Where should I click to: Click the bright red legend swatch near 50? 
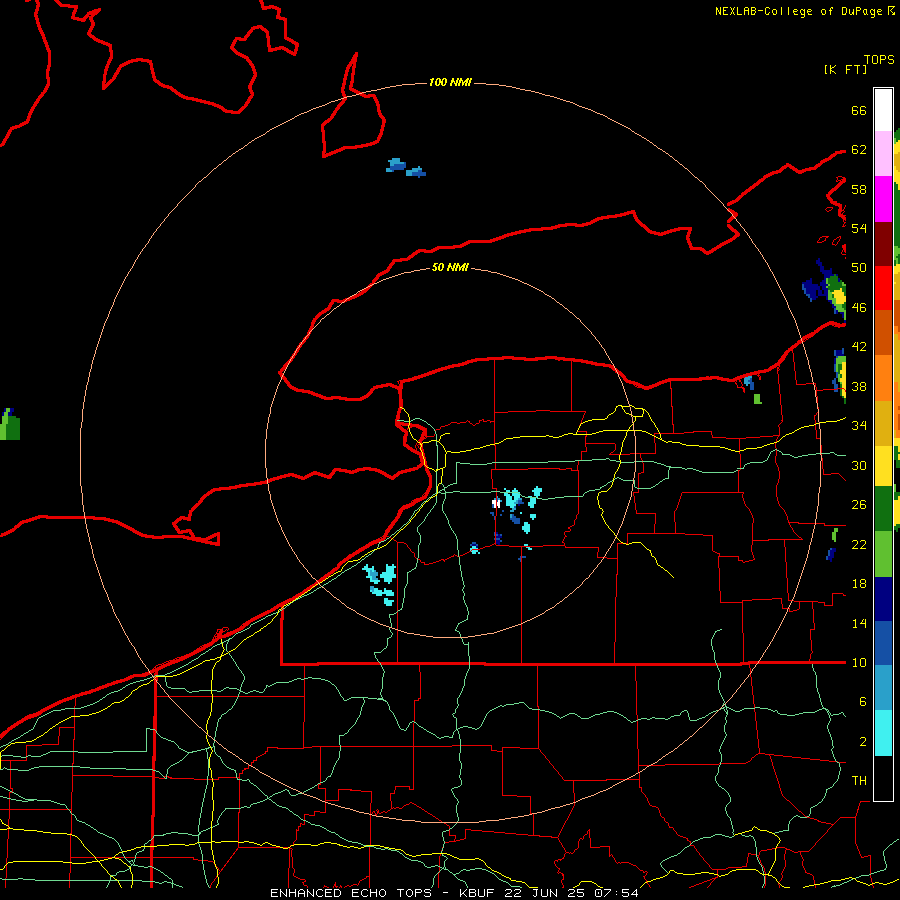click(x=883, y=288)
